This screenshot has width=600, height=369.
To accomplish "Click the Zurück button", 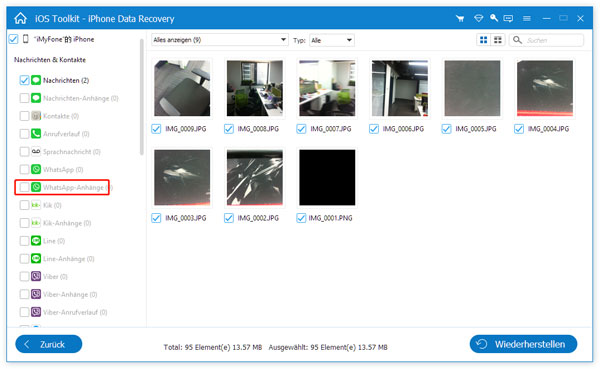I will 49,344.
